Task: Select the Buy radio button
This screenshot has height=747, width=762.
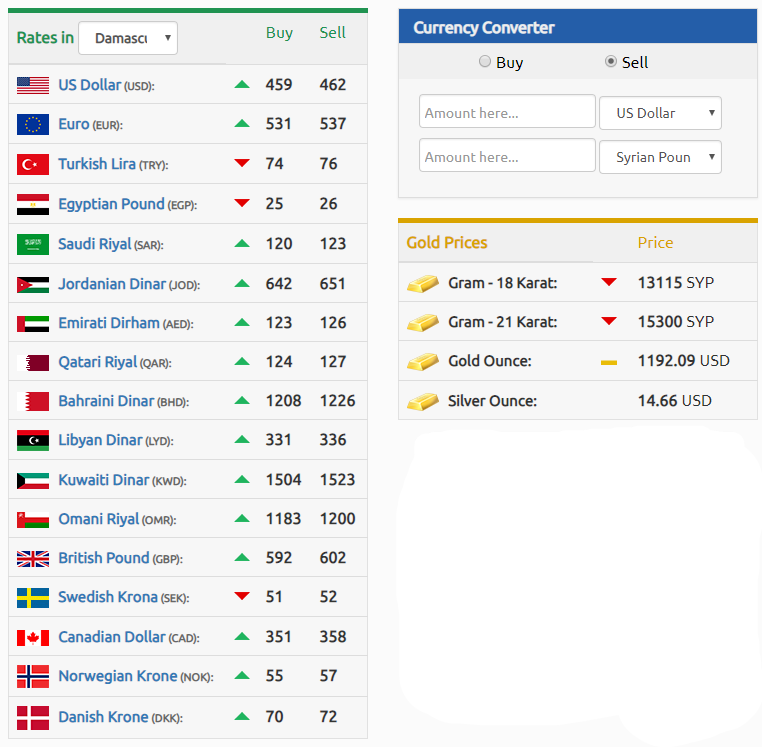Action: tap(486, 62)
